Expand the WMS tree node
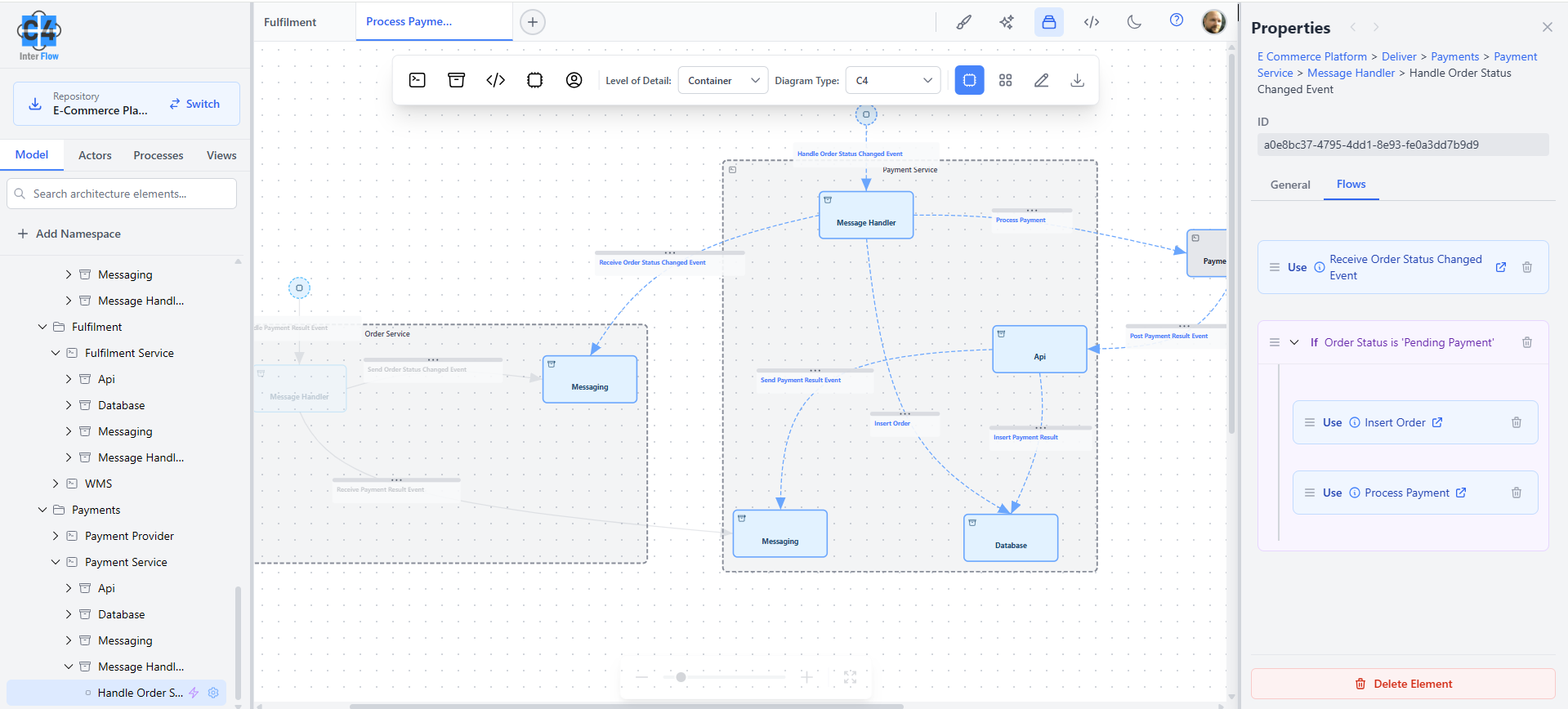 pos(56,484)
